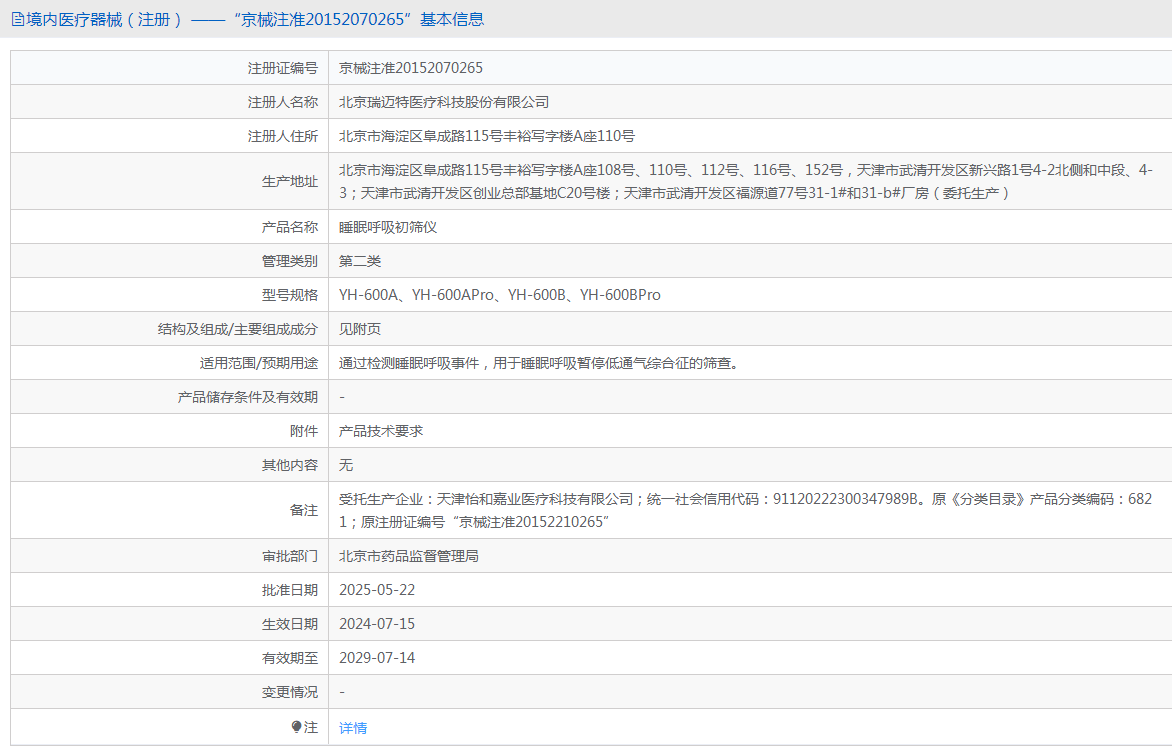Click the 变更情况 label

(290, 692)
